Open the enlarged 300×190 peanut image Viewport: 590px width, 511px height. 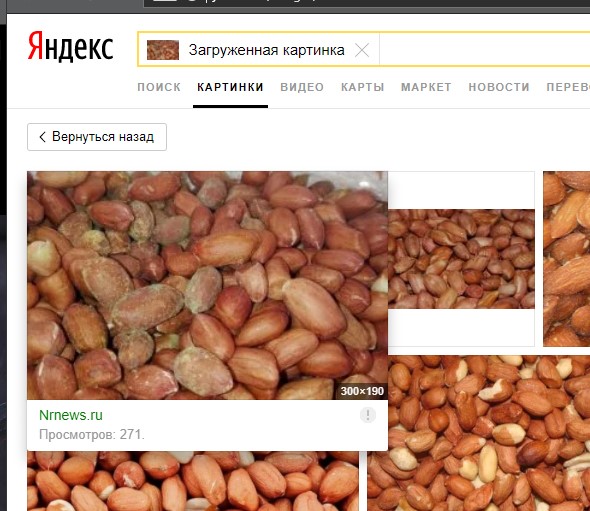[207, 285]
